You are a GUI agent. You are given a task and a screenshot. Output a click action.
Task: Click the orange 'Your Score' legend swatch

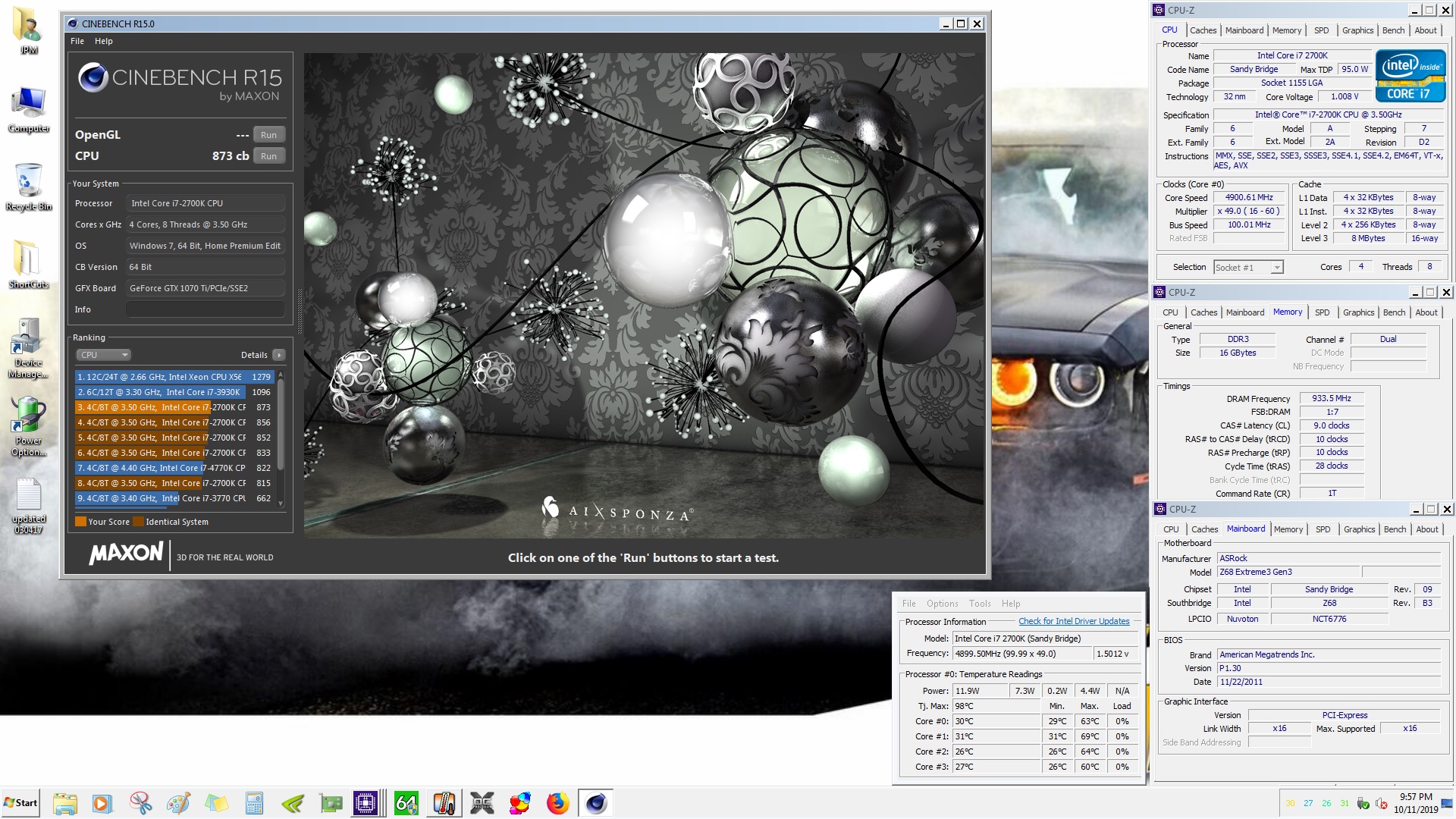[x=80, y=522]
